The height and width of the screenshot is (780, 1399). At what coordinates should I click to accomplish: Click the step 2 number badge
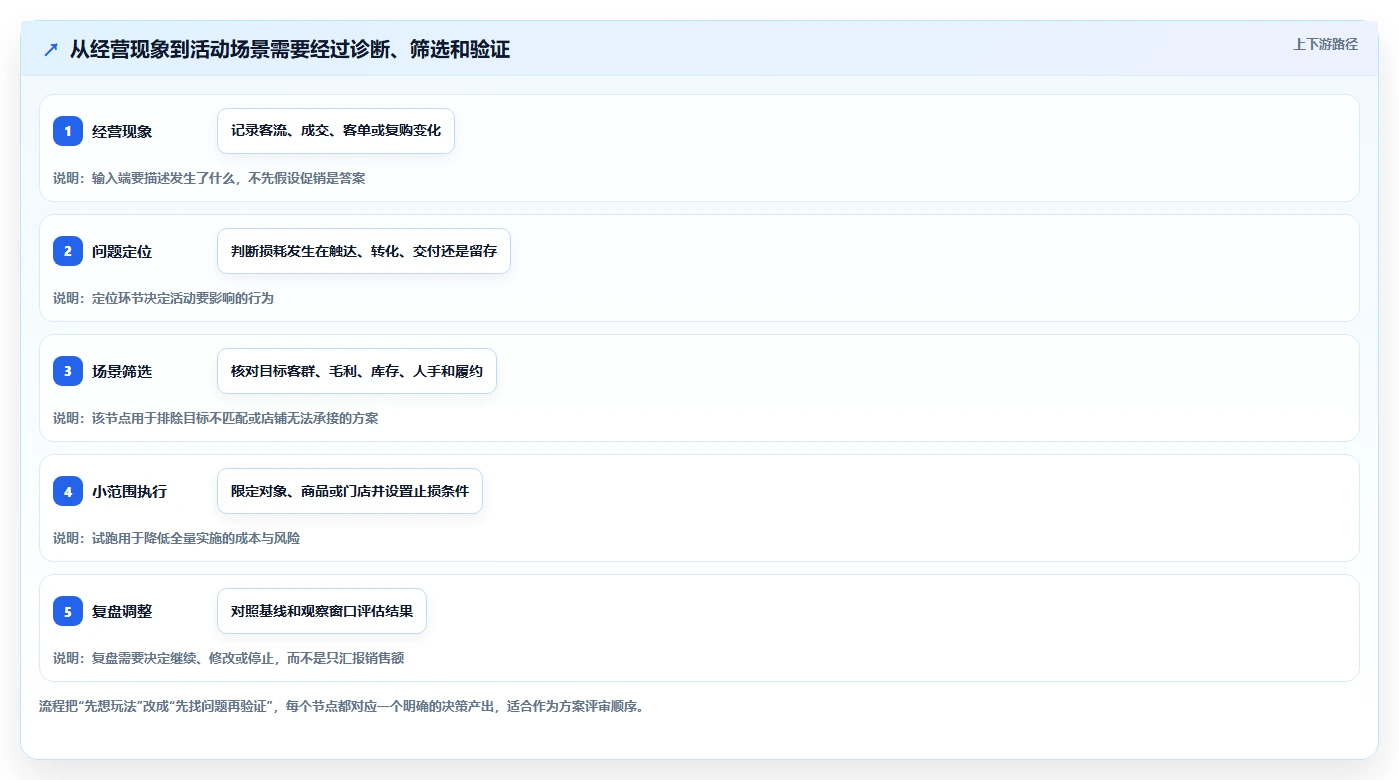[x=68, y=251]
